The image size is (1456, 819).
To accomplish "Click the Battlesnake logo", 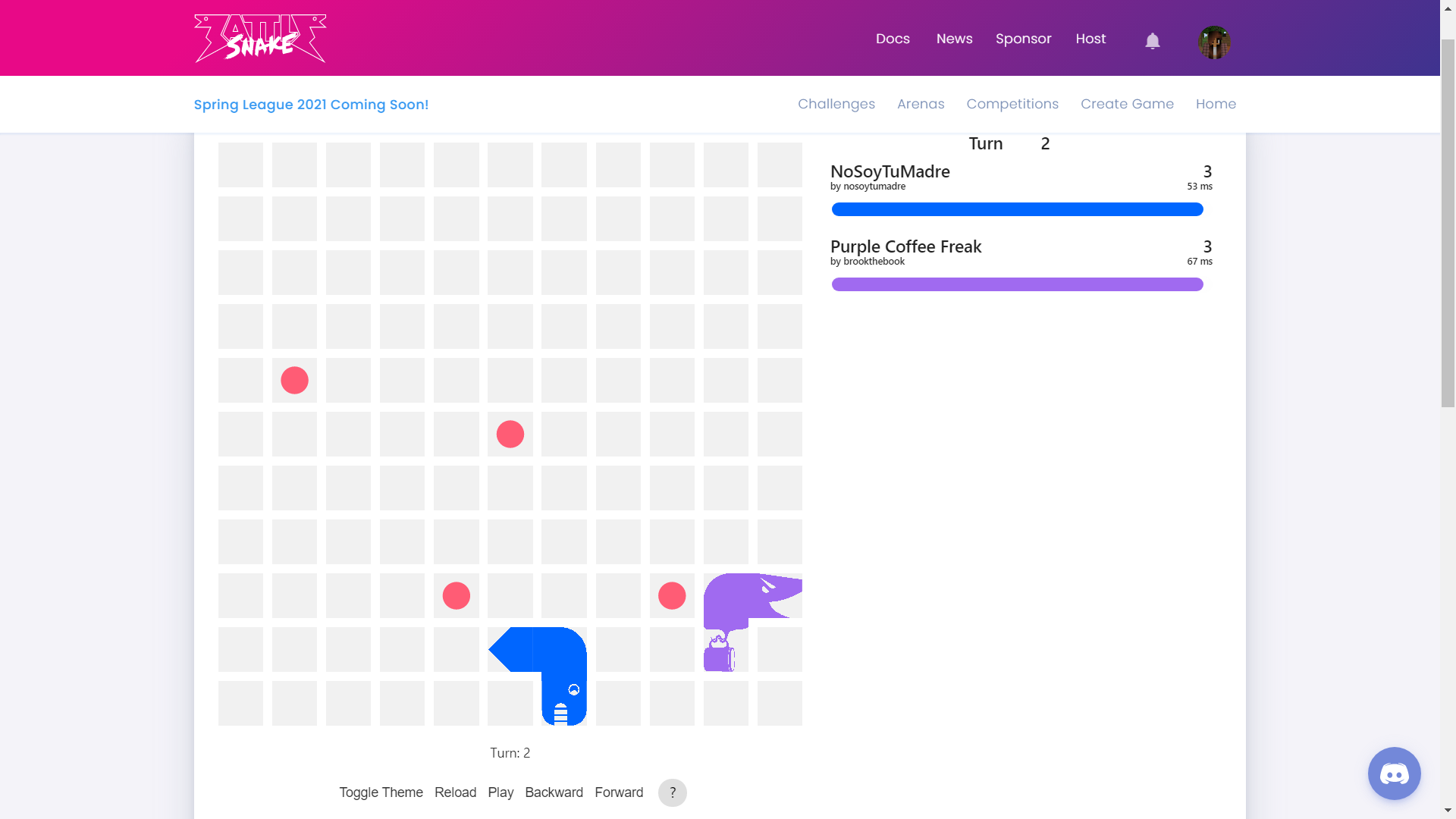I will tap(260, 38).
